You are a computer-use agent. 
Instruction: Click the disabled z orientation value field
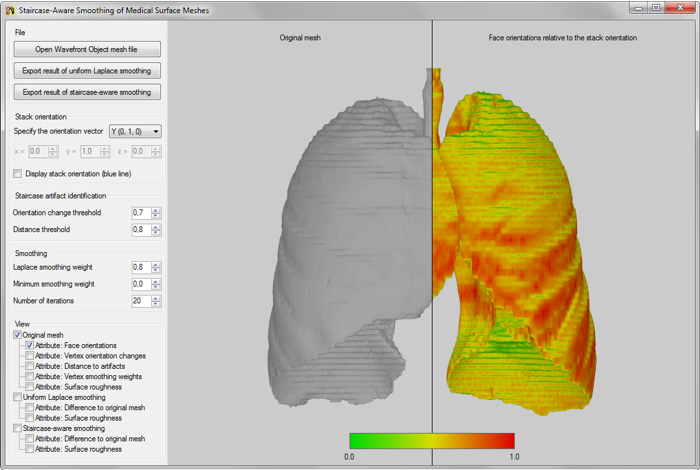142,152
